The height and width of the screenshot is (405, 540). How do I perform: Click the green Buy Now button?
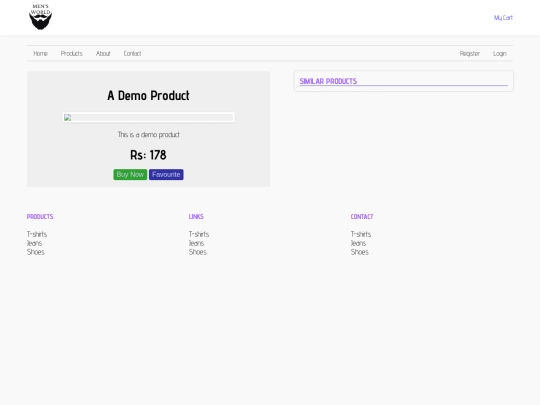[130, 175]
